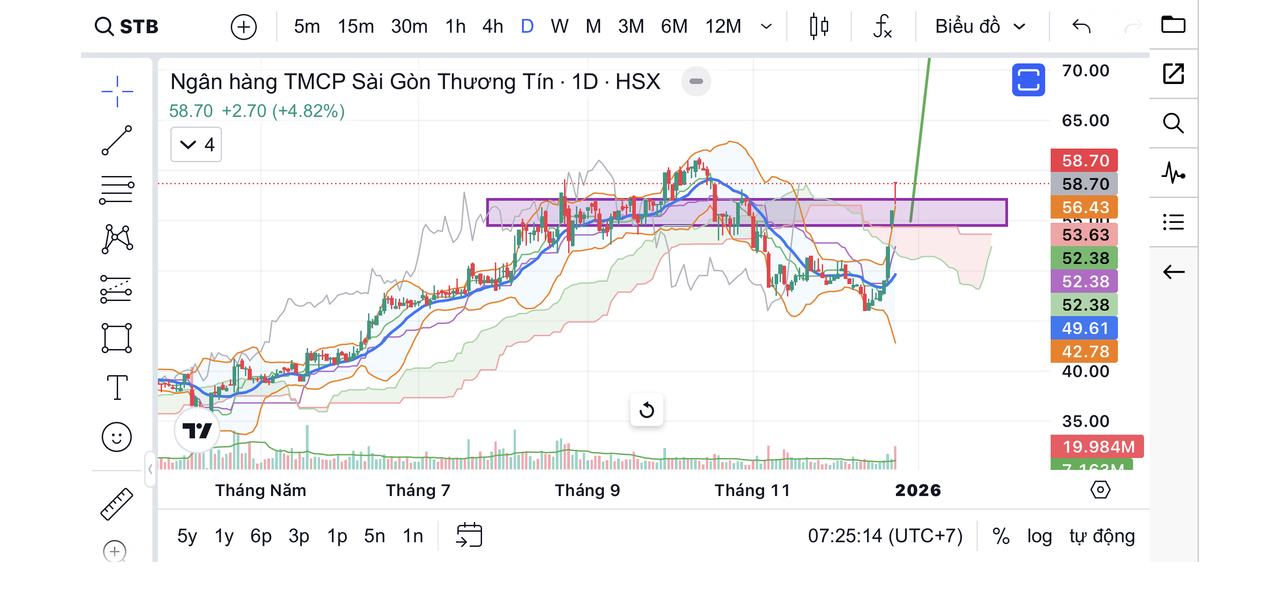This screenshot has width=1280, height=591.
Task: Click the left arrow icon in the sidebar
Action: (x=1173, y=272)
